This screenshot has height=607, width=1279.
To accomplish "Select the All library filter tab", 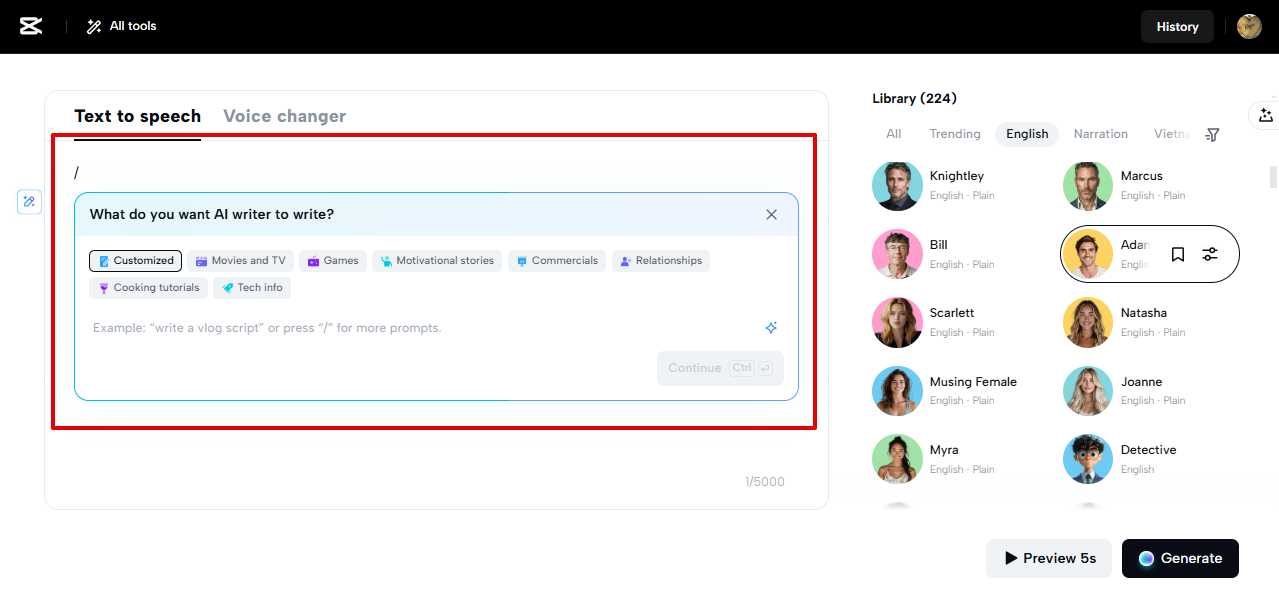I will coord(893,134).
